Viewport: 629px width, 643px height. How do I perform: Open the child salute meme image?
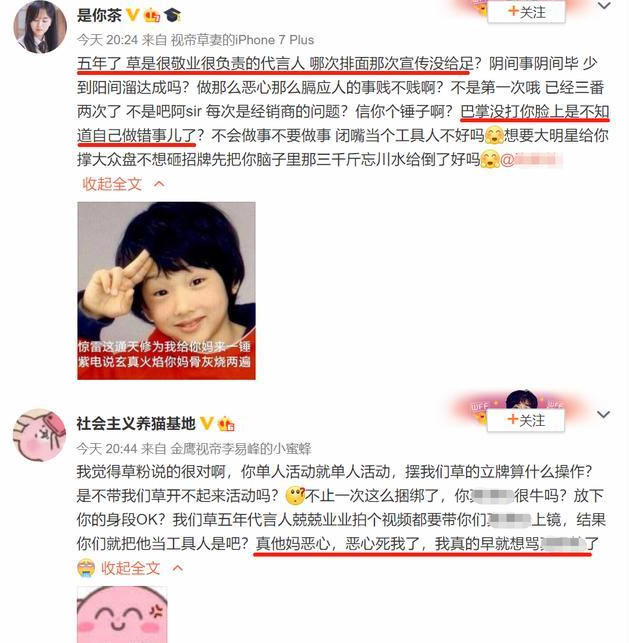point(166,290)
